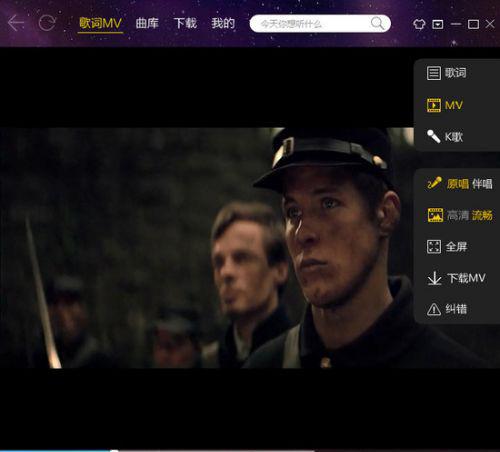Click the MV video frame
500x452 pixels.
(207, 248)
